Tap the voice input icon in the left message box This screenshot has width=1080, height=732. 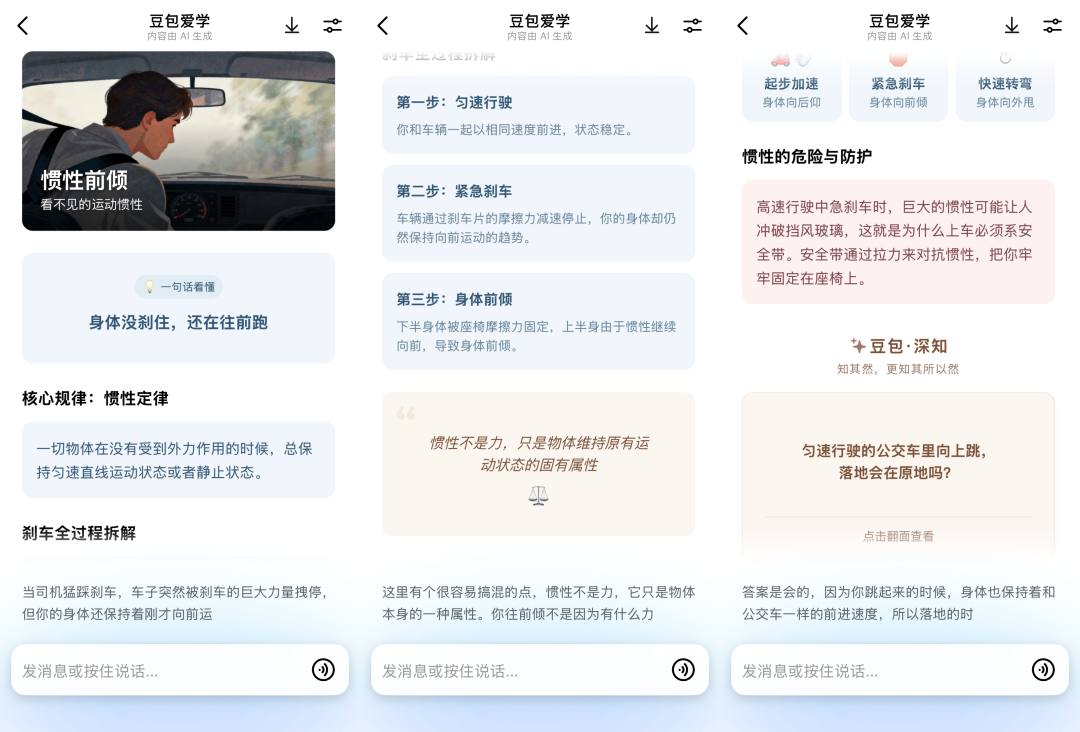point(323,670)
